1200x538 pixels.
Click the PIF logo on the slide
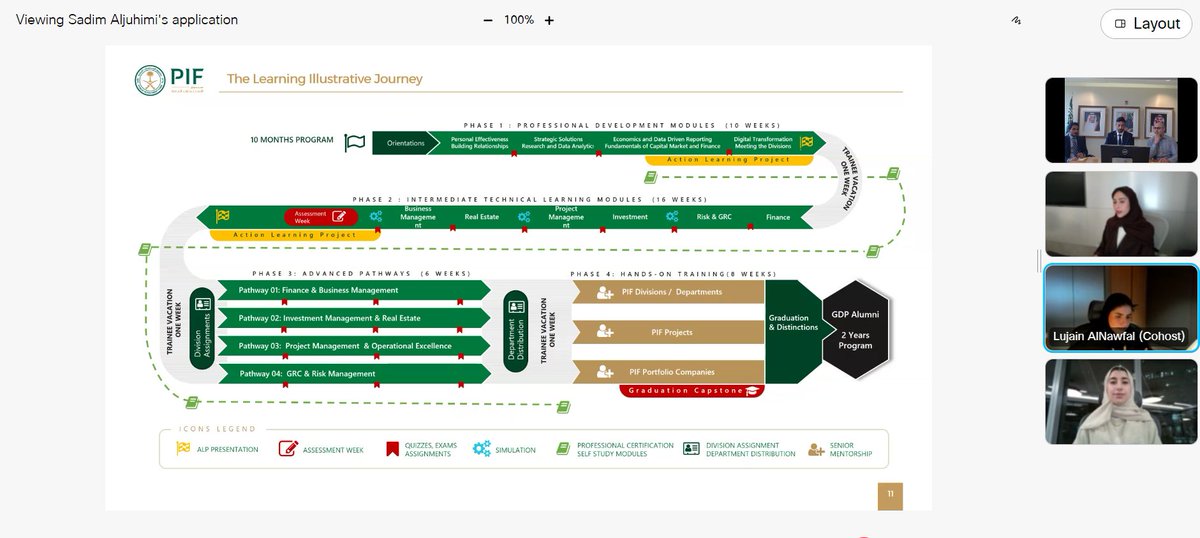[x=168, y=78]
